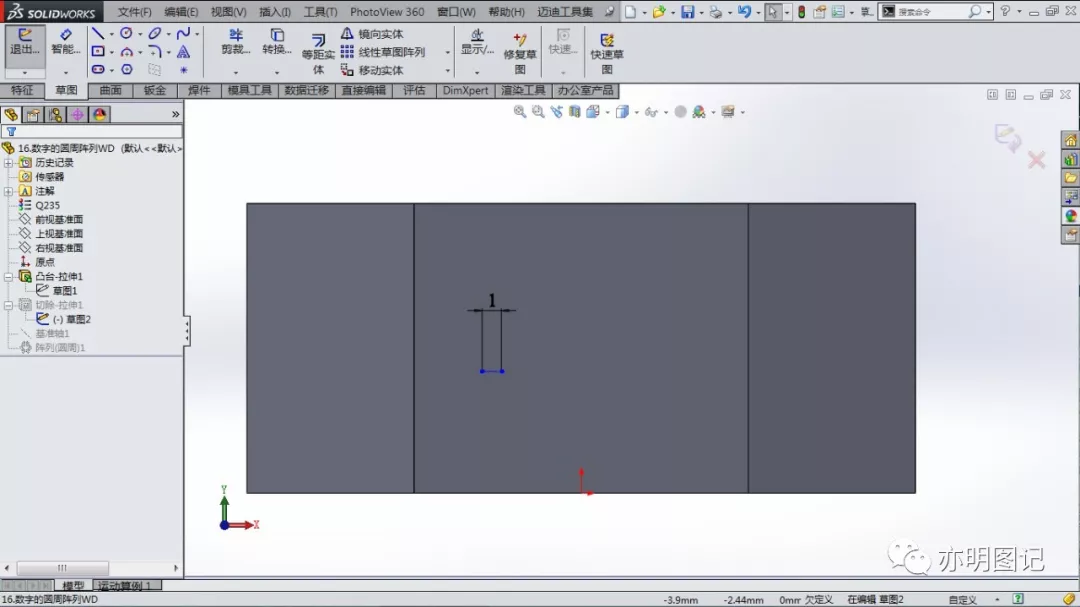Select the Spline sketch tool

click(183, 33)
